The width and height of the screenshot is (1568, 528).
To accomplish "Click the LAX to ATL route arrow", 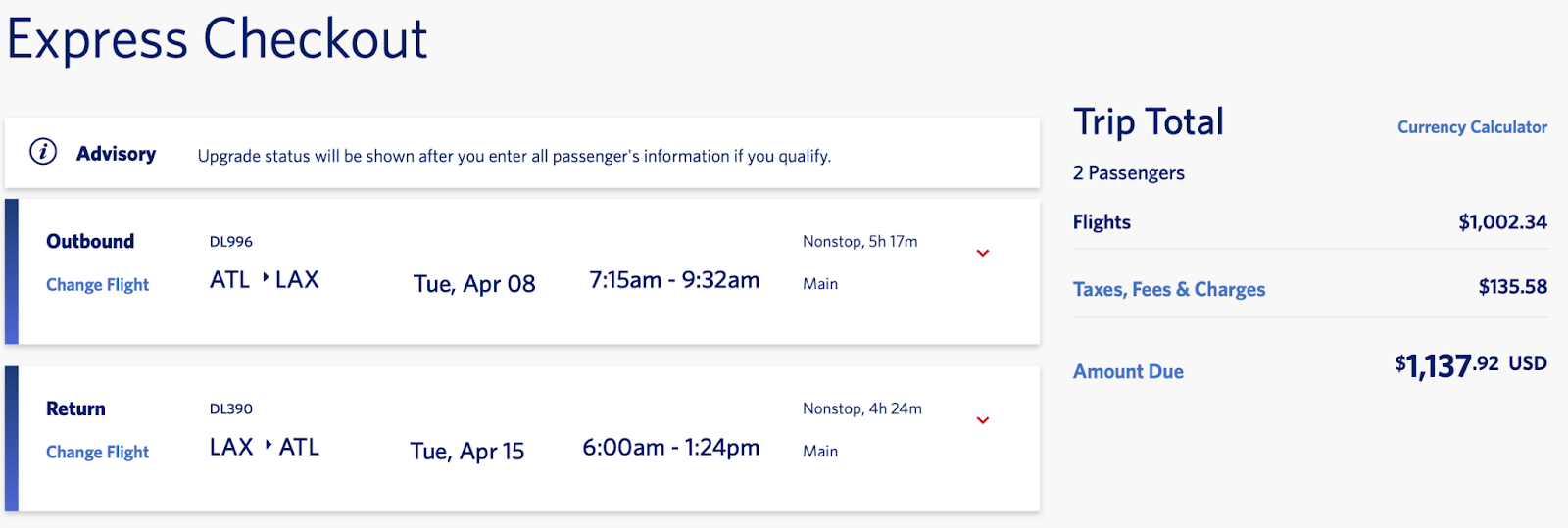I will tap(268, 446).
